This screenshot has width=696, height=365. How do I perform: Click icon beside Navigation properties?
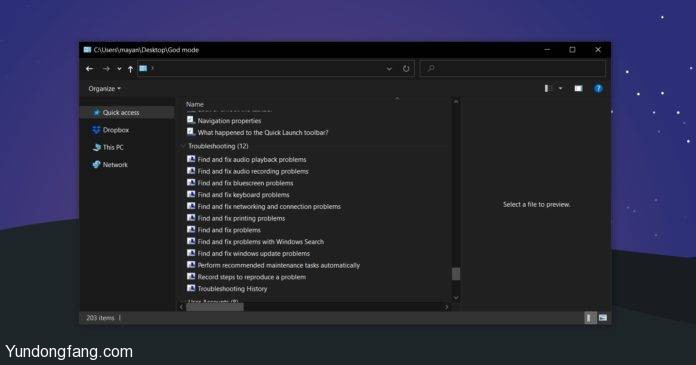point(191,120)
